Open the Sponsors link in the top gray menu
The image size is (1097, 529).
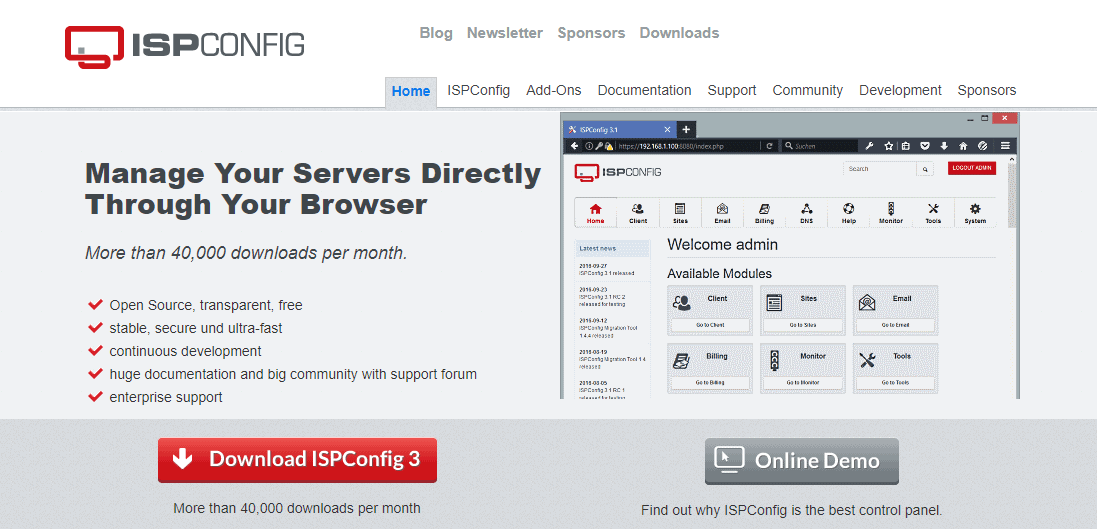(x=591, y=33)
